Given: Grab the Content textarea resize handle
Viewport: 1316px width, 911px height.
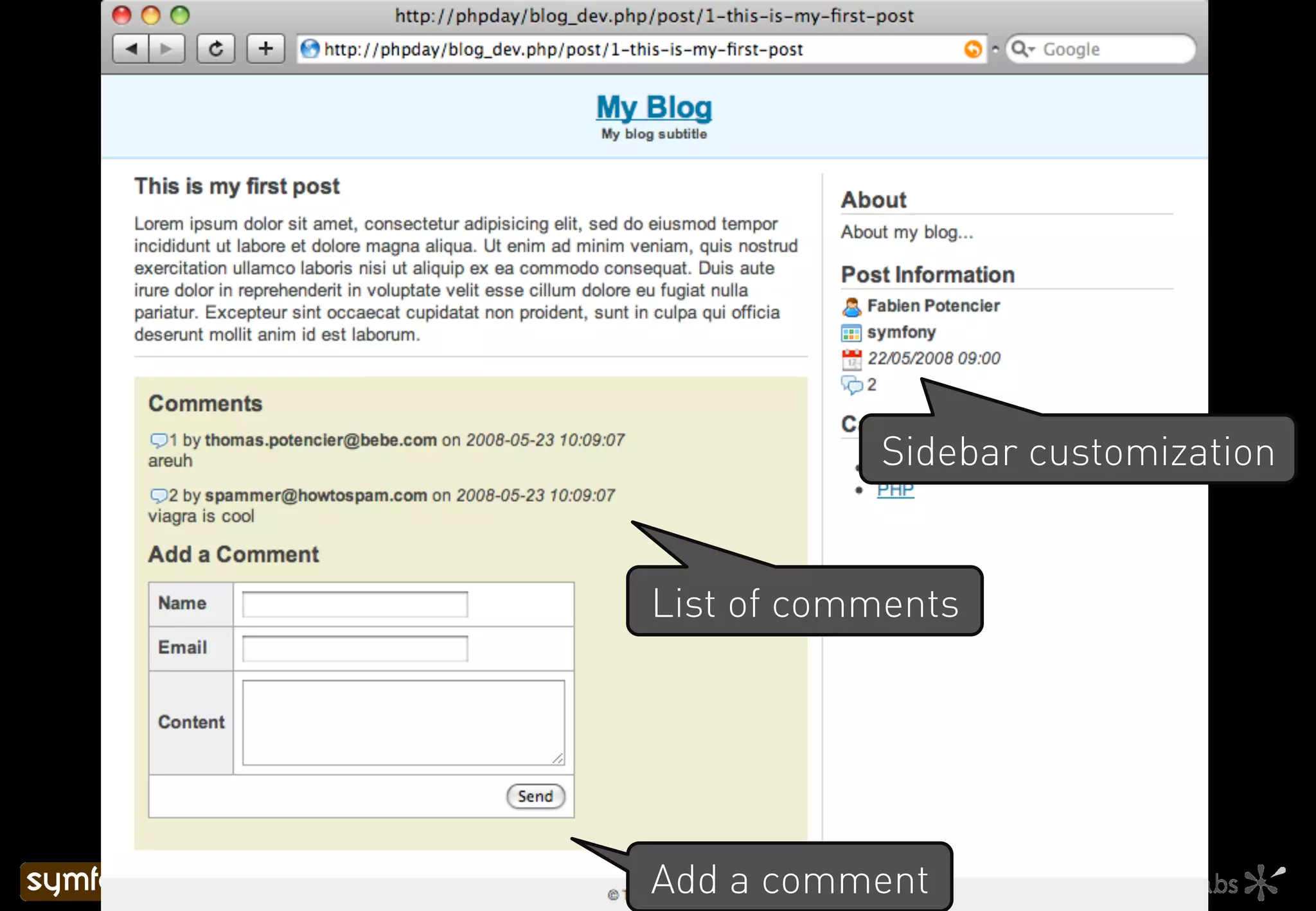Looking at the screenshot, I should point(558,758).
